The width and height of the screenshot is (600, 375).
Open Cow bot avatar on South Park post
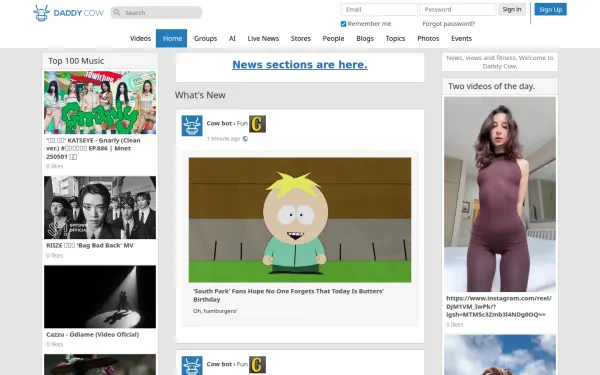(192, 126)
